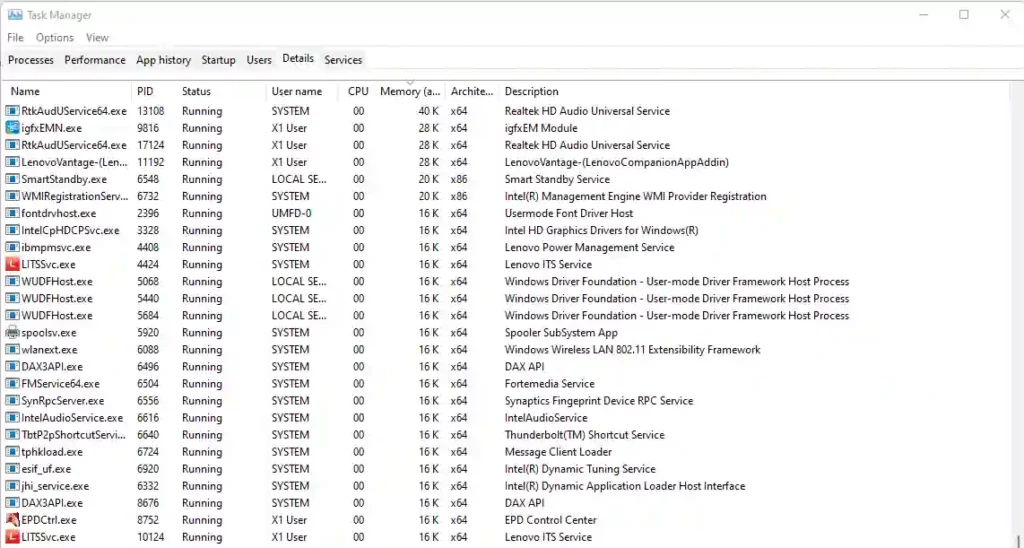This screenshot has height=548, width=1024.
Task: Click the fontdrvhost.exe process icon
Action: click(x=12, y=214)
